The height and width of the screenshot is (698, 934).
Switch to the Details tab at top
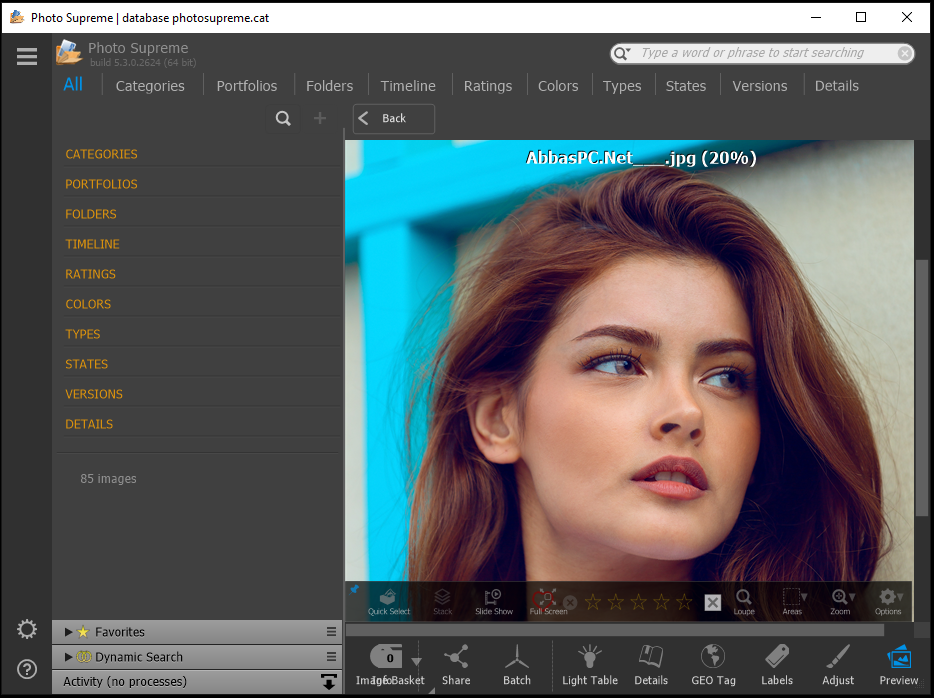point(836,86)
